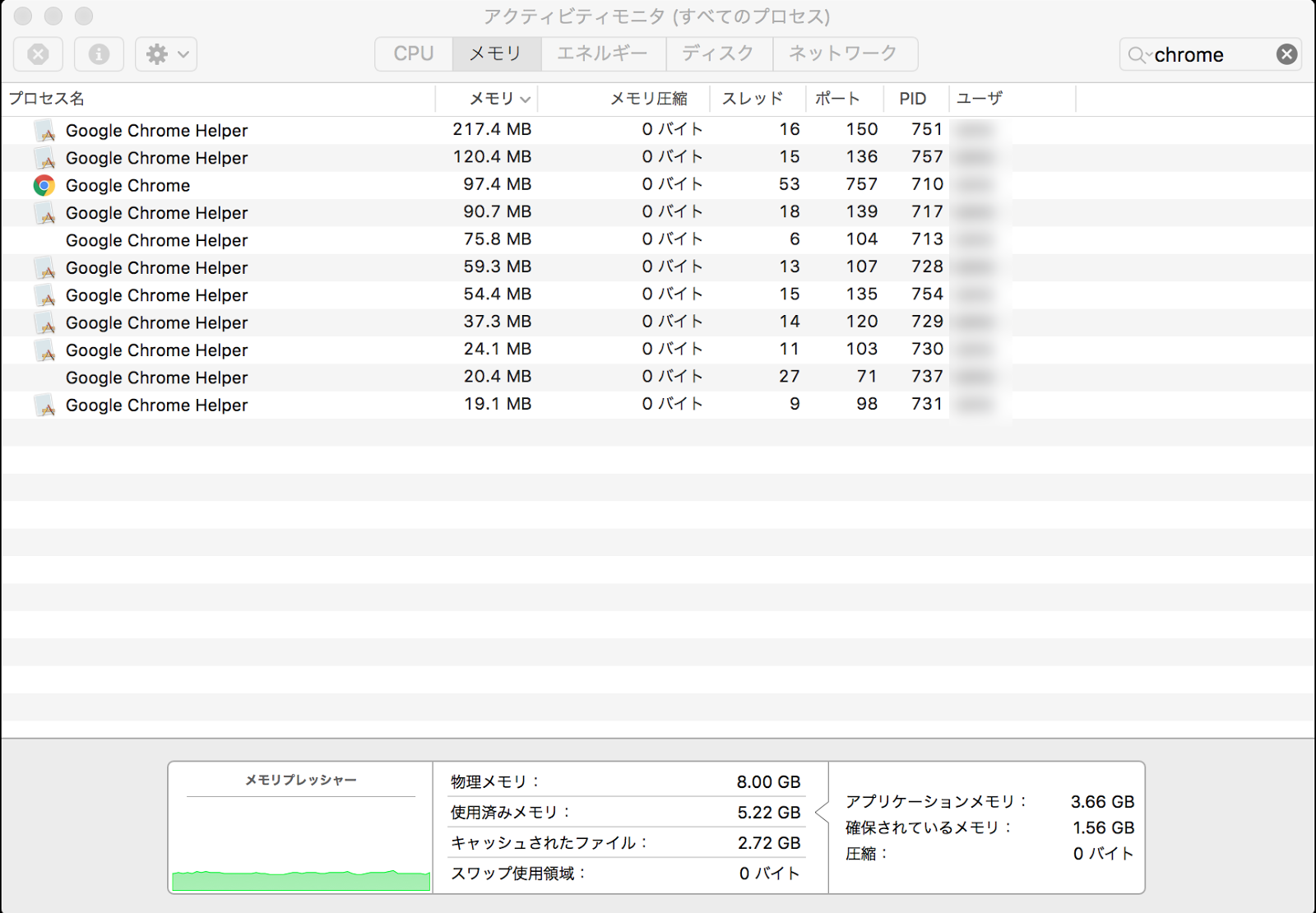
Task: Click the Google Chrome app icon
Action: tap(44, 185)
